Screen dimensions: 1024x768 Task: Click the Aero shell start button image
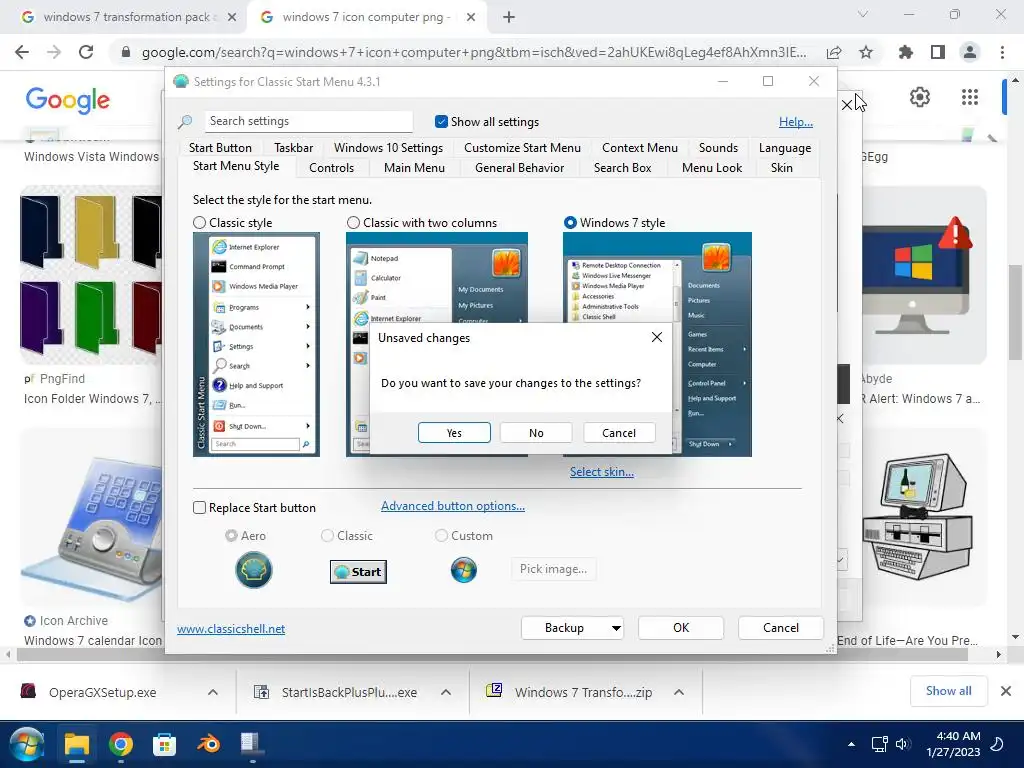click(x=253, y=570)
